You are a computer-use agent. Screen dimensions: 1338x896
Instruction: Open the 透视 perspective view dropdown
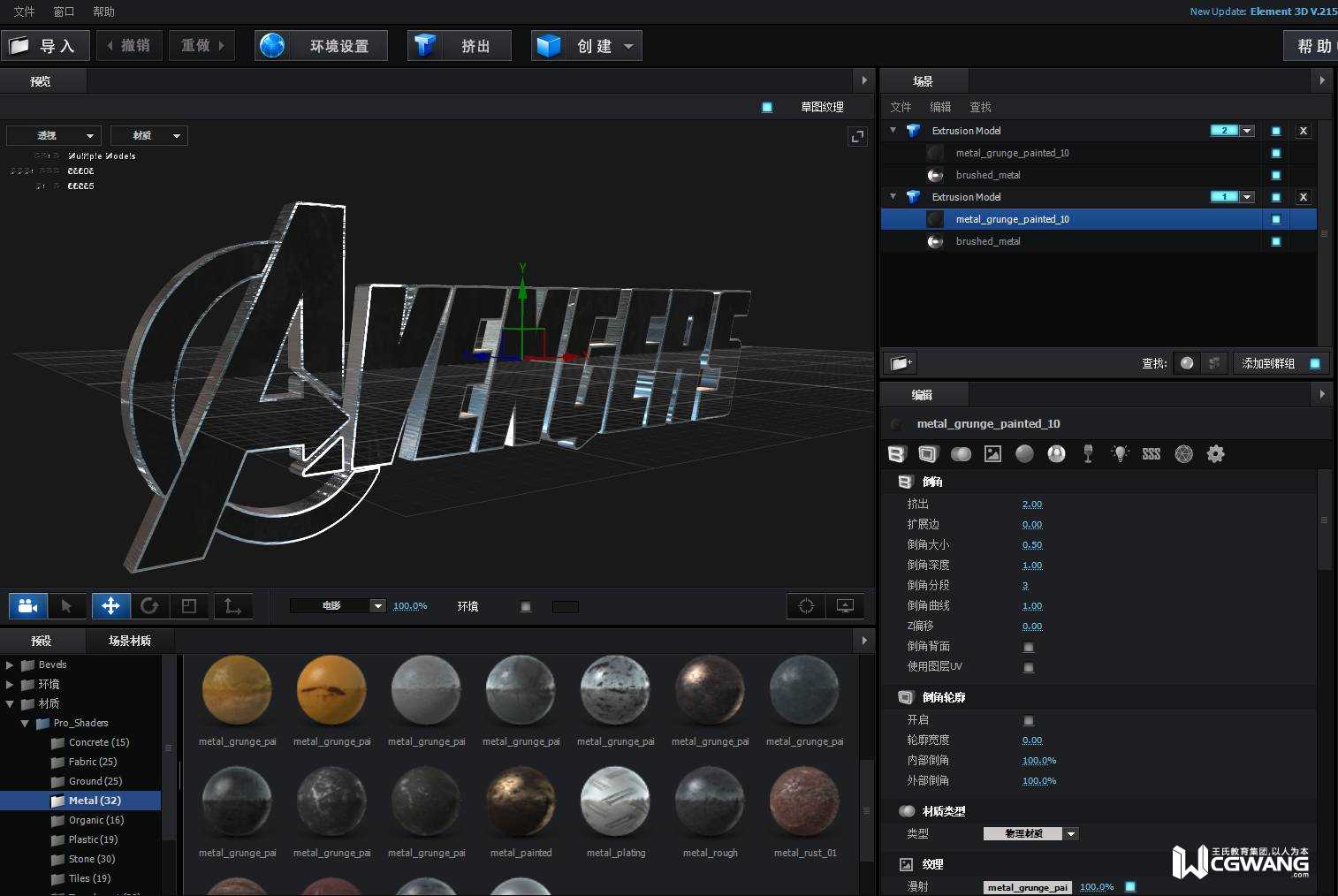pyautogui.click(x=54, y=135)
